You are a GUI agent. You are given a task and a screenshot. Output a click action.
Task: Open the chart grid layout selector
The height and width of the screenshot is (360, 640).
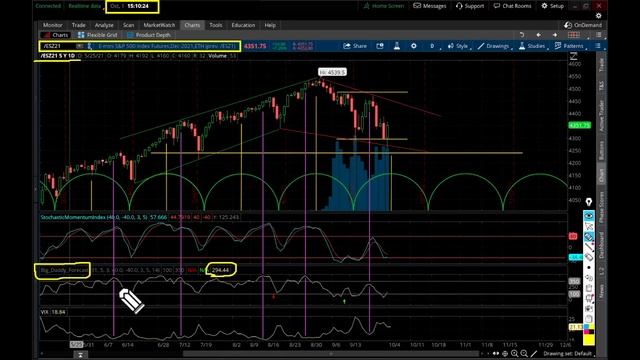(573, 35)
